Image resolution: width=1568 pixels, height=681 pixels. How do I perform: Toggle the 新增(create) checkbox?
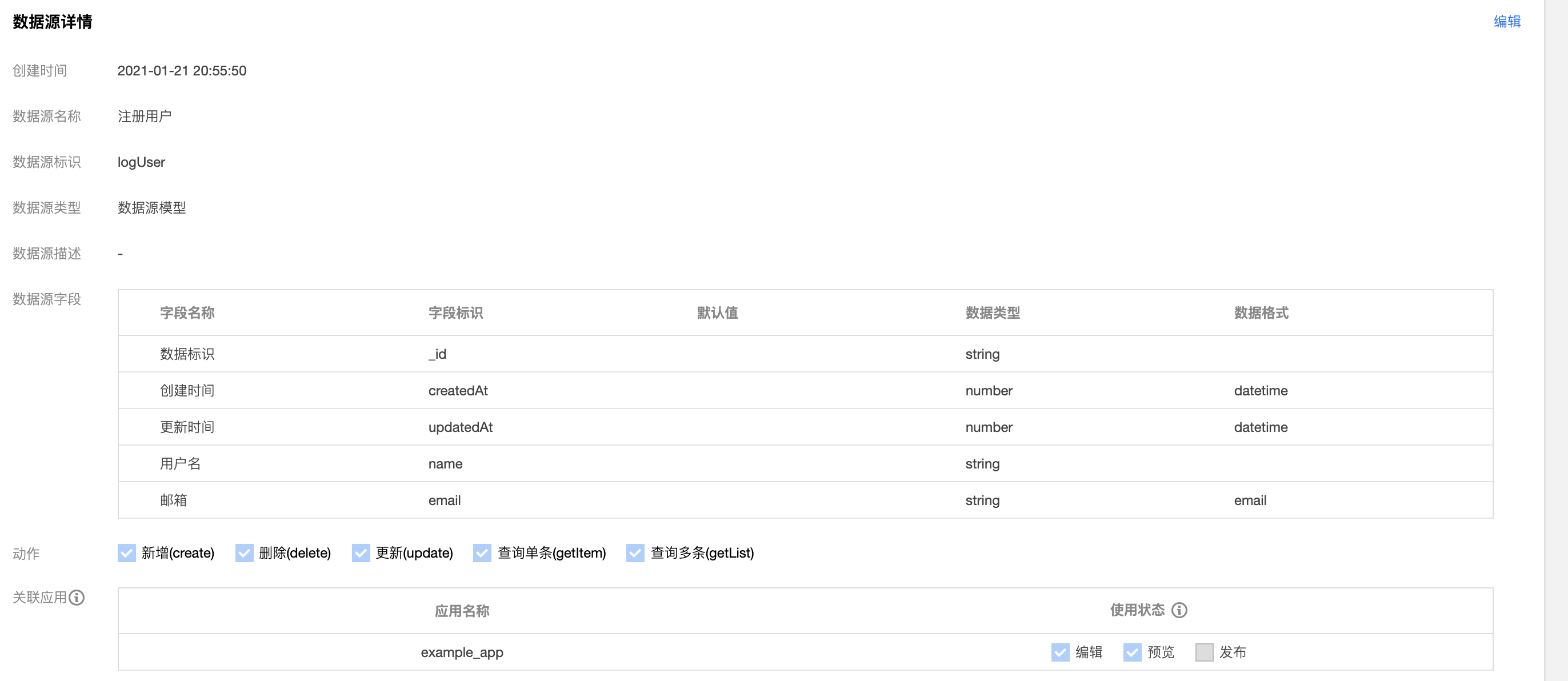[x=127, y=552]
